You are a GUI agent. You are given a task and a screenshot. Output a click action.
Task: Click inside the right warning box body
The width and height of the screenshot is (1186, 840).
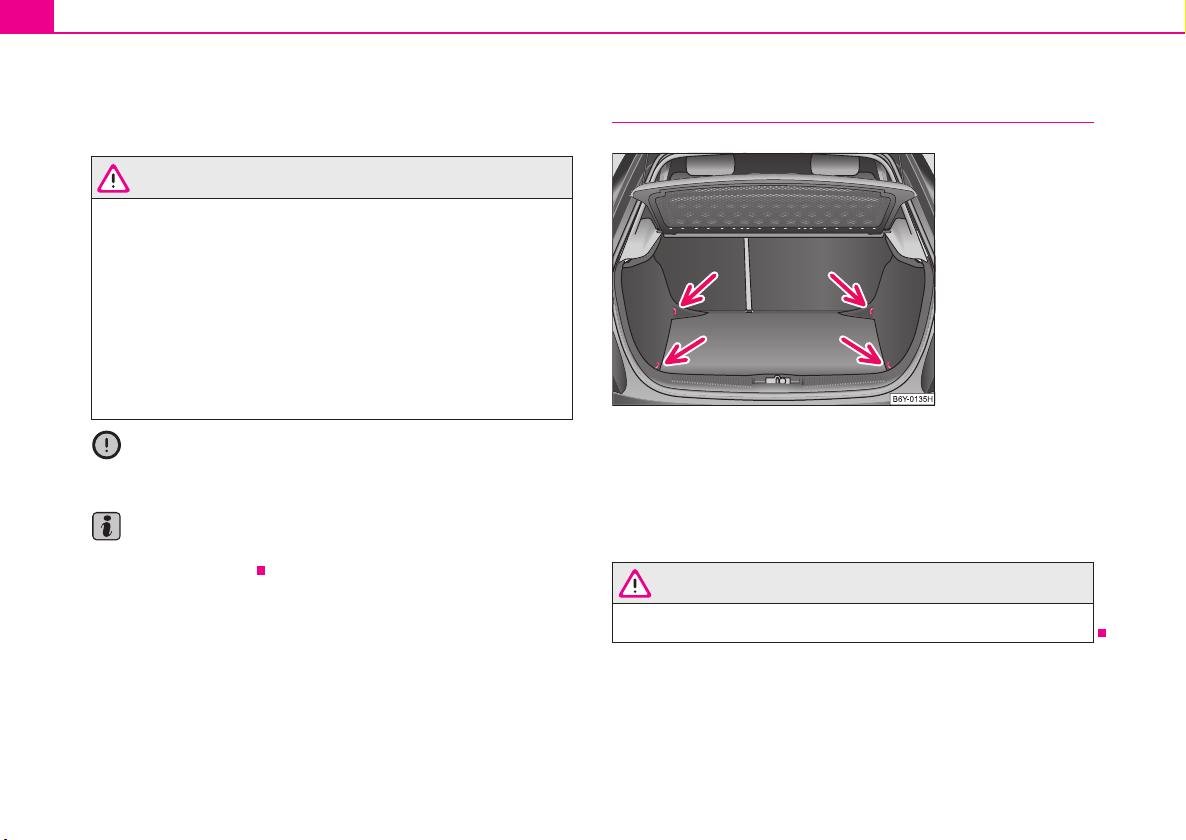tap(852, 623)
